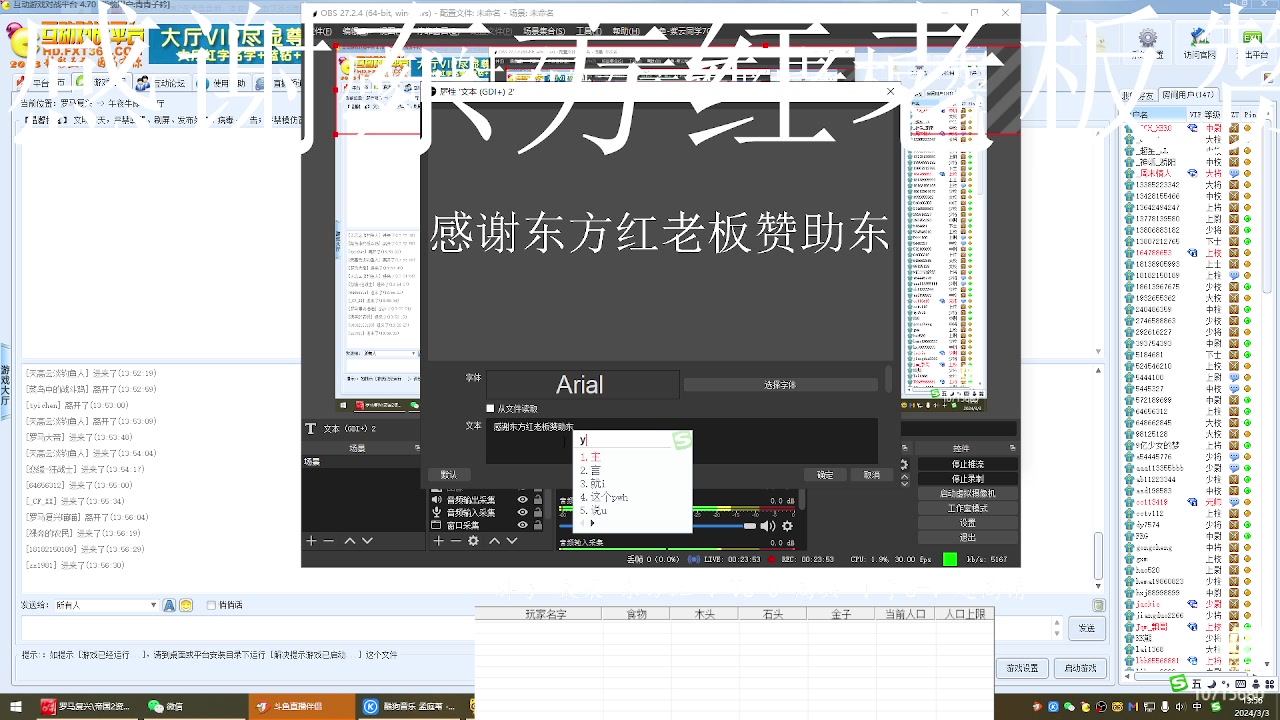Click the lock icon beside 窗口采集 source
This screenshot has height=720, width=1280.
[538, 525]
